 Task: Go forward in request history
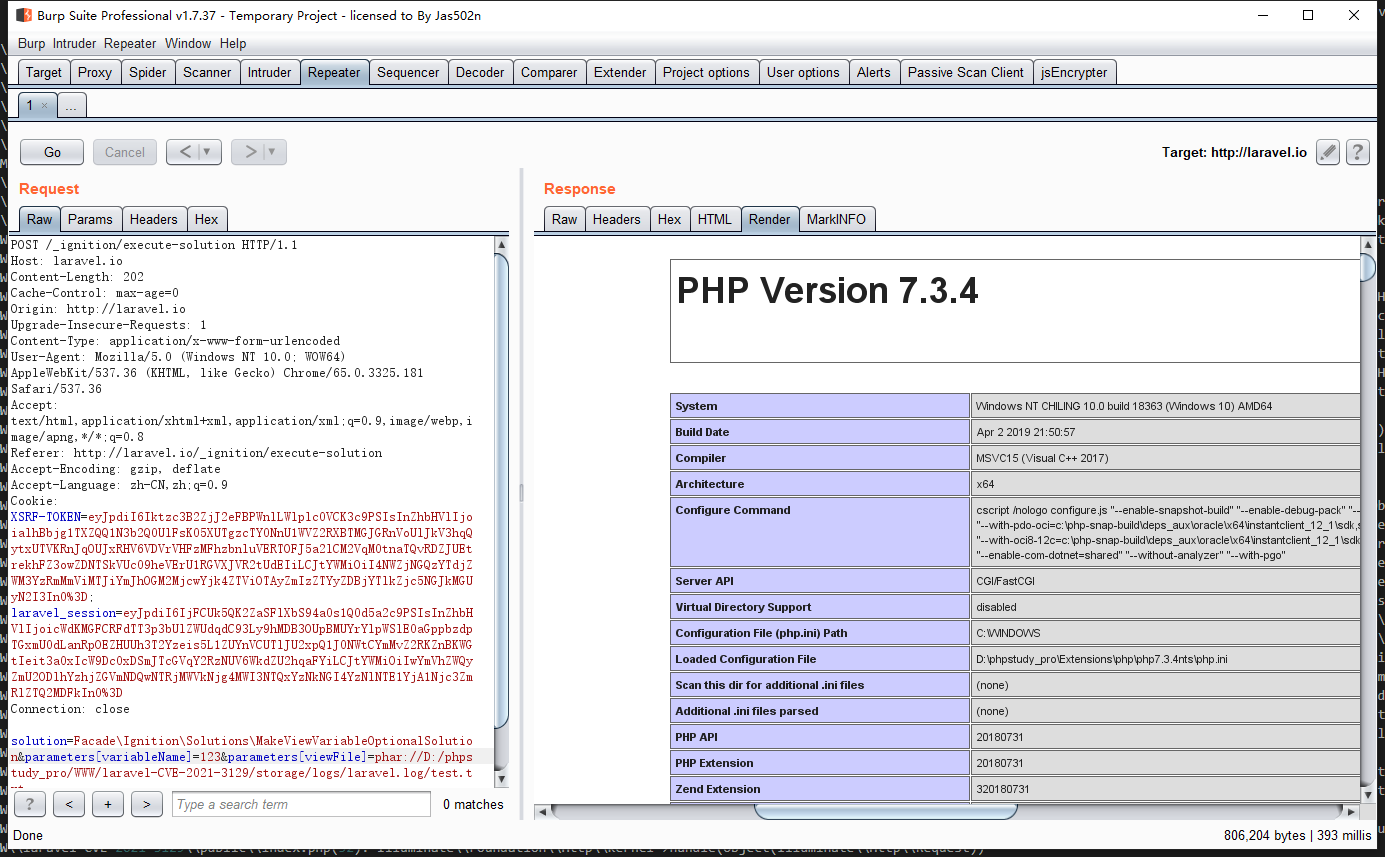[249, 152]
